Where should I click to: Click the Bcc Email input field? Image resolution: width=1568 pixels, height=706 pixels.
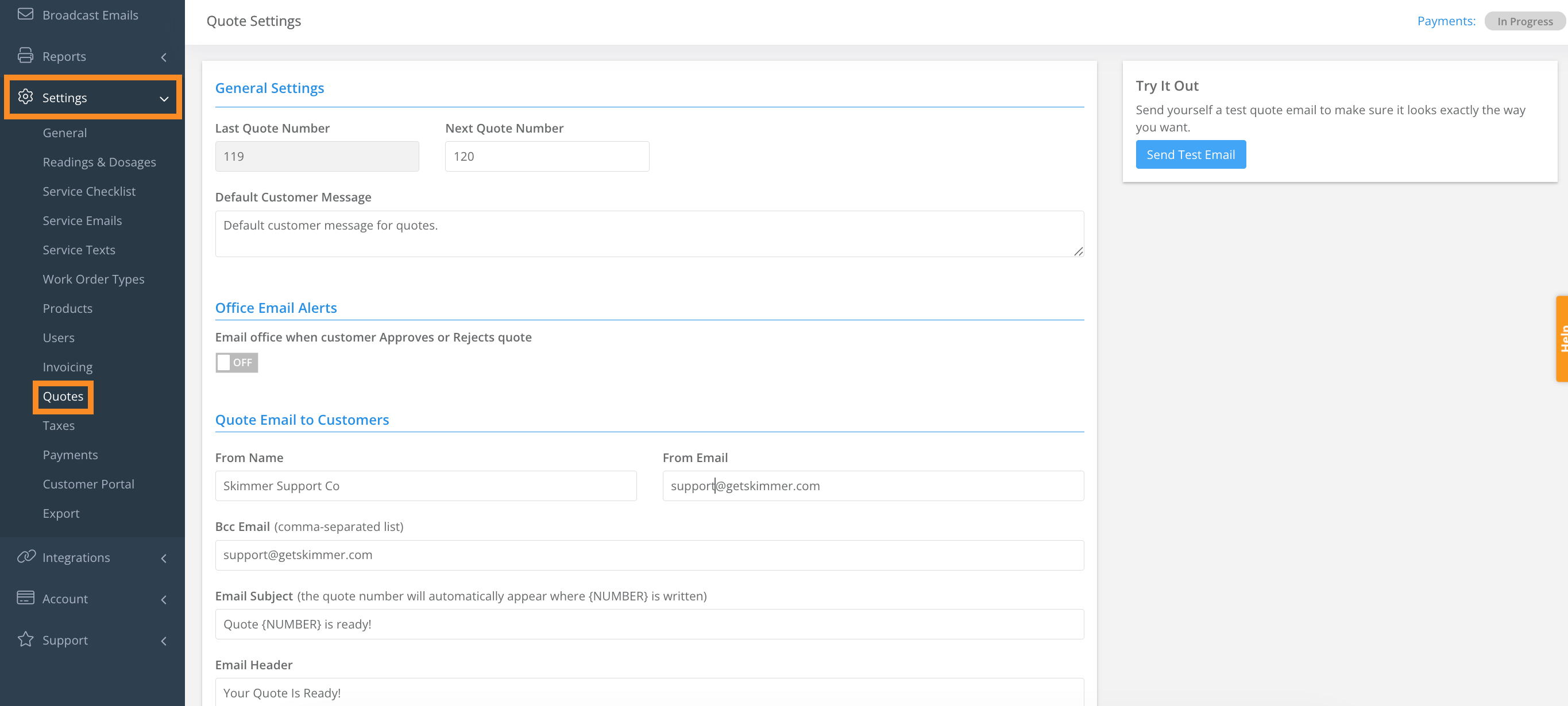click(649, 554)
